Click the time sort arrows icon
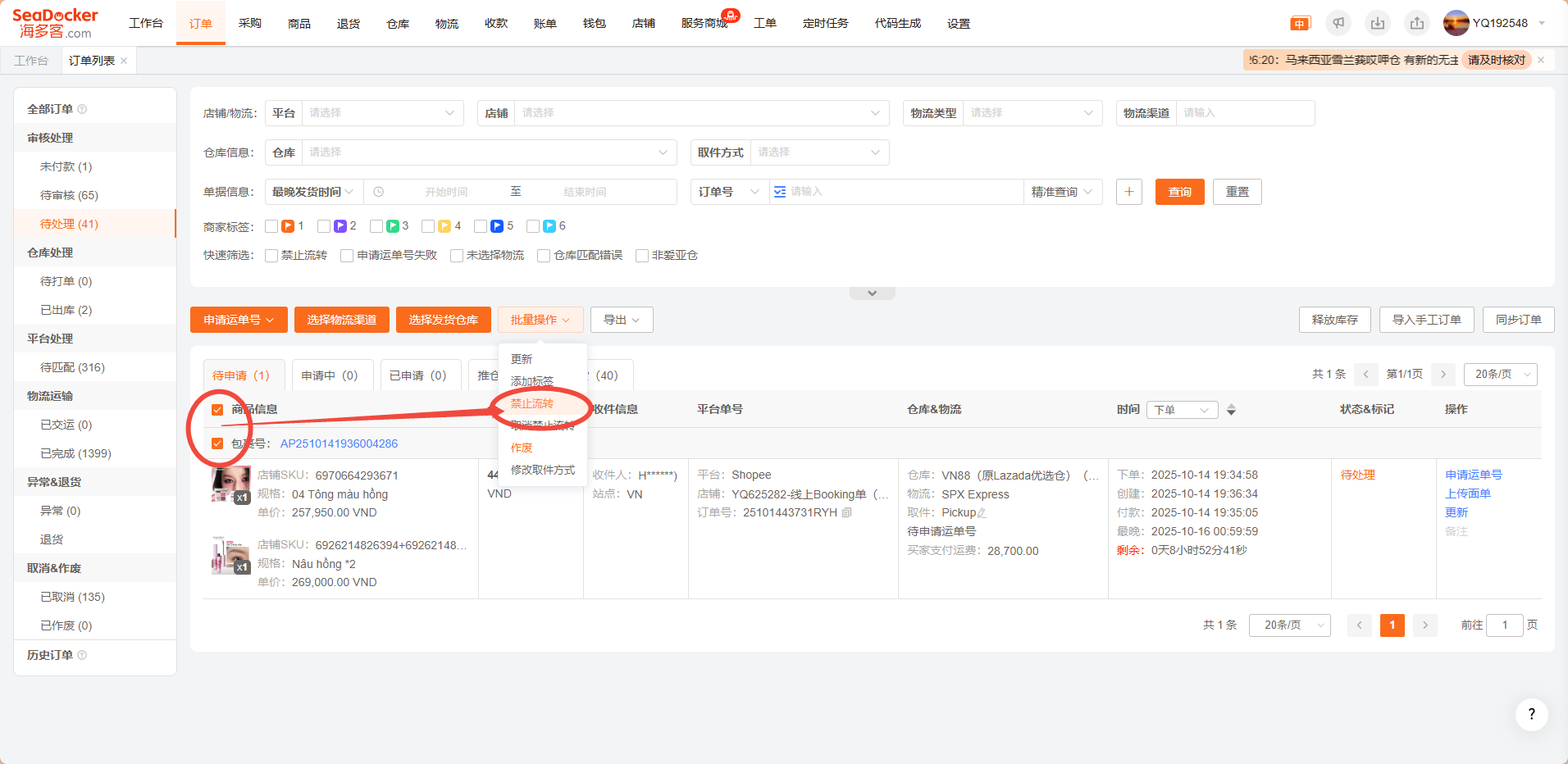This screenshot has width=1568, height=764. [1231, 410]
